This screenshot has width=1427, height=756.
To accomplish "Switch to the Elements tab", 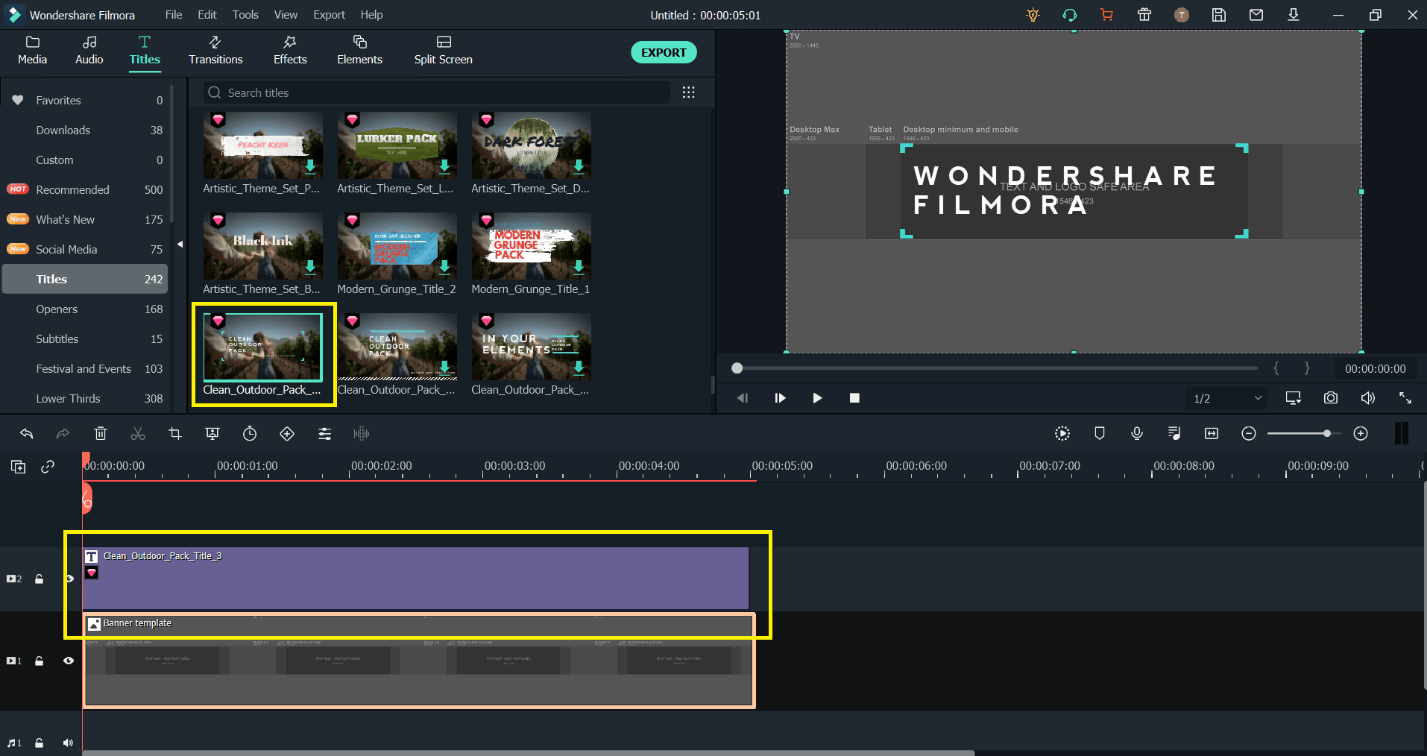I will pyautogui.click(x=360, y=50).
